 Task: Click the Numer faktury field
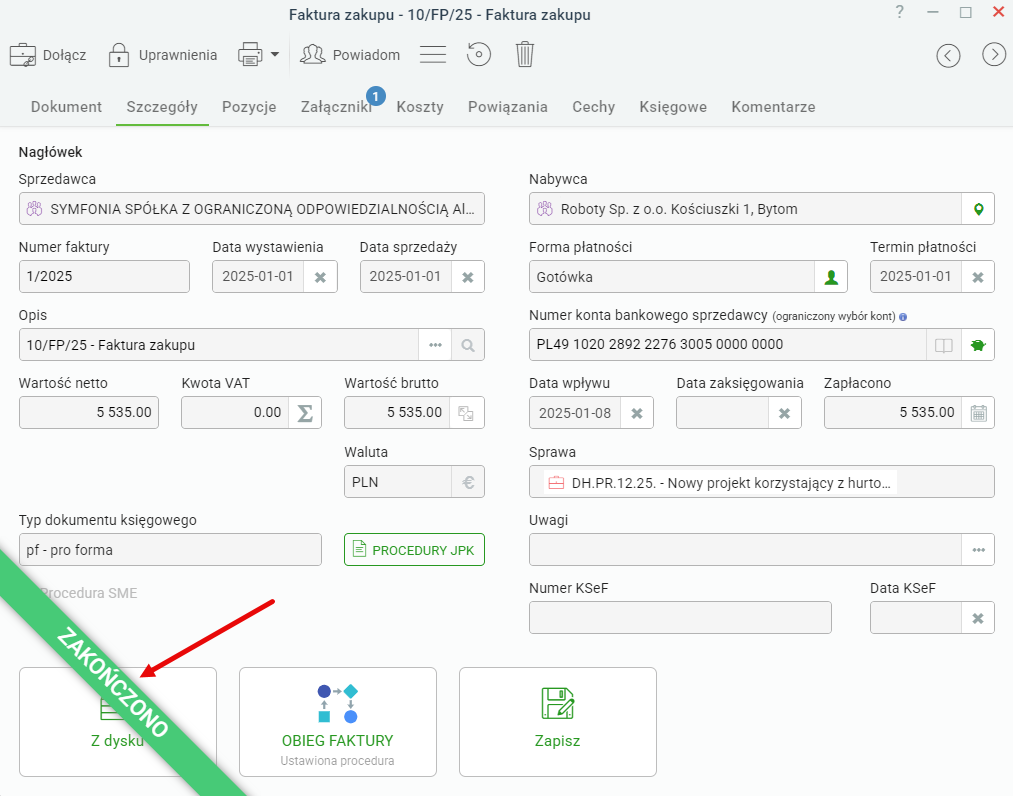tap(104, 277)
